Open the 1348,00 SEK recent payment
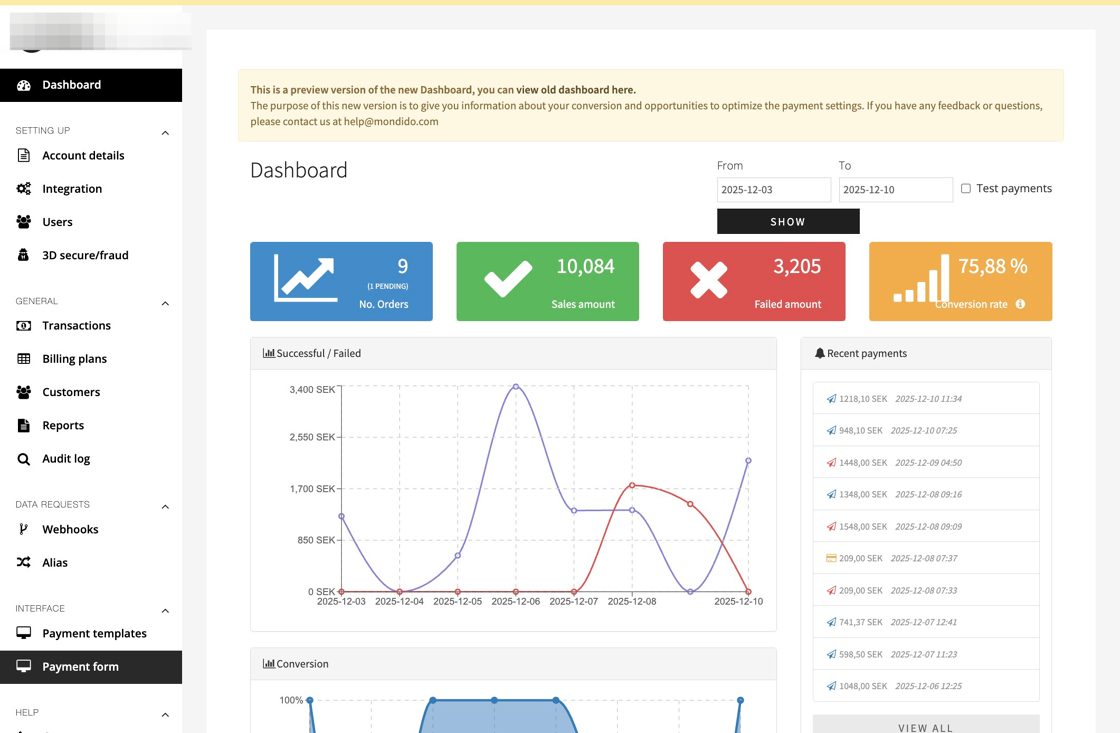The width and height of the screenshot is (1120, 733). point(926,494)
